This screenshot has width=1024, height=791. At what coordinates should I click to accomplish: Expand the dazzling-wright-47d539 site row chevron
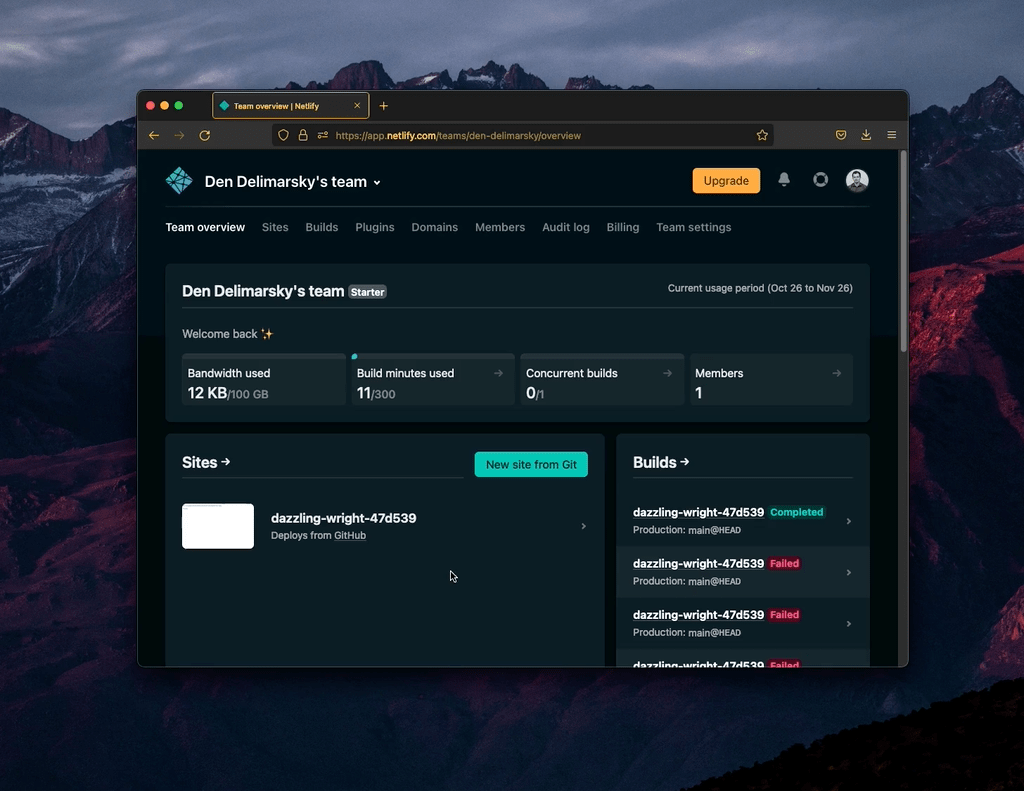(583, 525)
